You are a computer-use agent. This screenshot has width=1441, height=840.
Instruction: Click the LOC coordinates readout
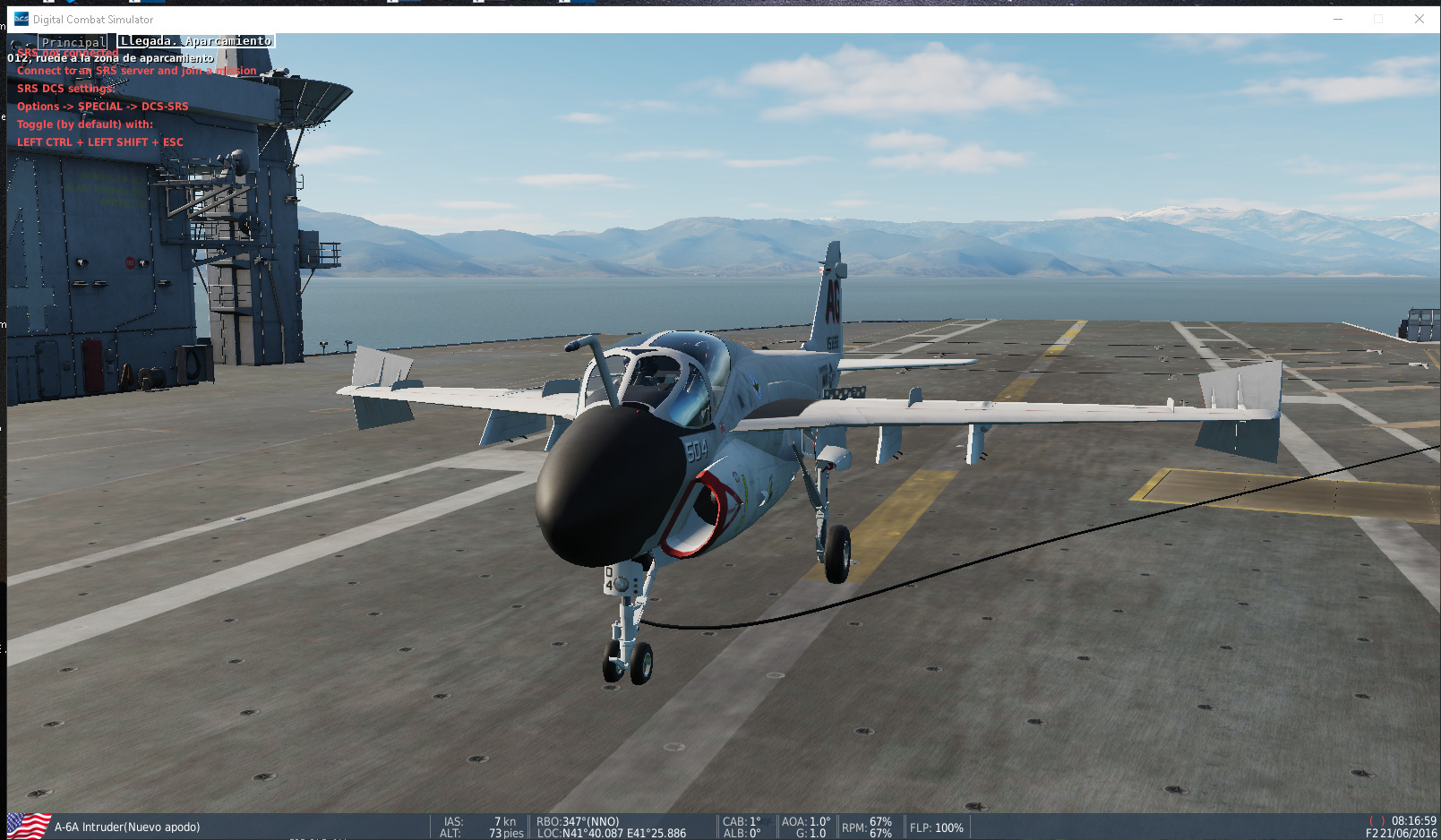[x=612, y=834]
